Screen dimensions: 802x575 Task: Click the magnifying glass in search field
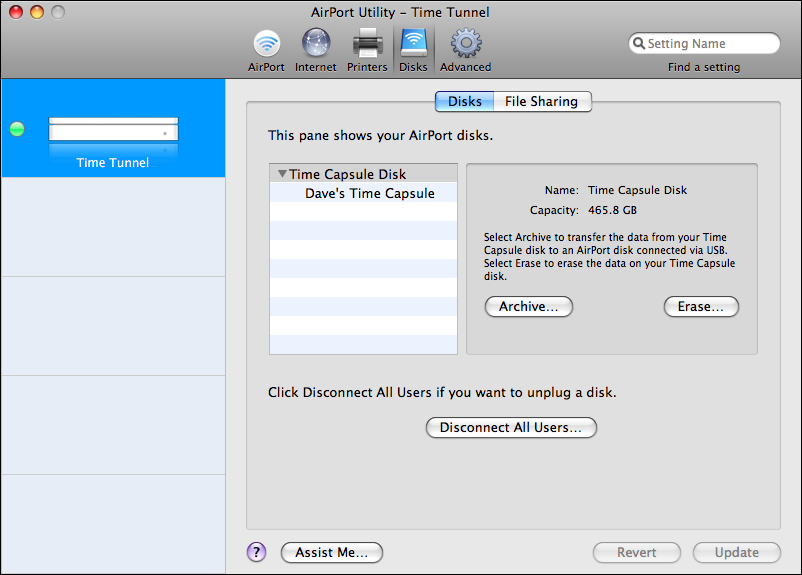pyautogui.click(x=638, y=43)
